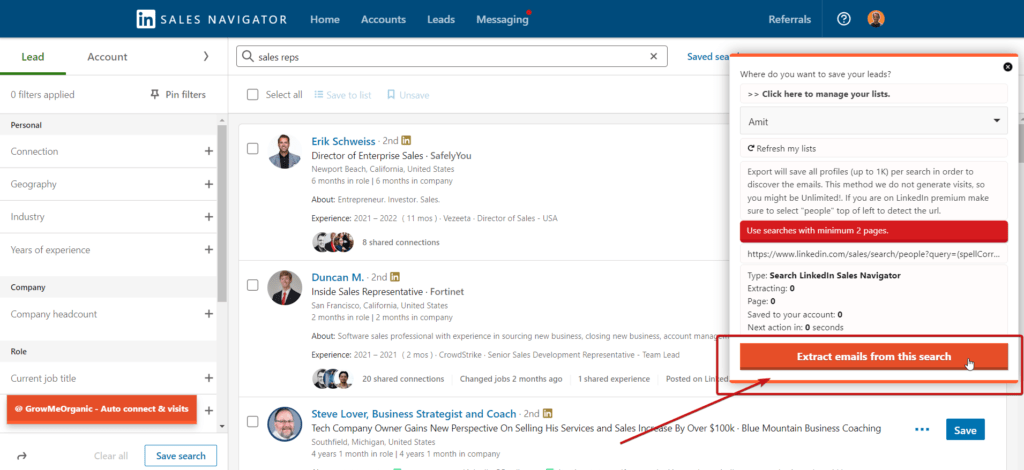Click here to manage your lists
1024x470 pixels.
point(874,93)
